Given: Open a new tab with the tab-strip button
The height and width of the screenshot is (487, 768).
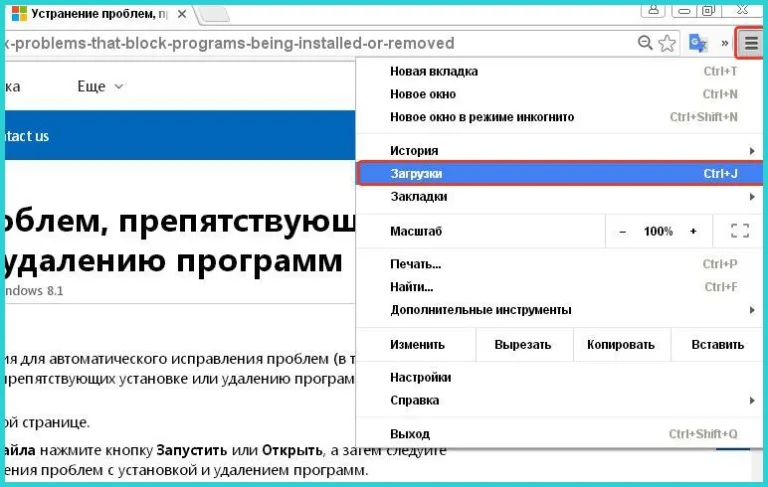Looking at the screenshot, I should pos(213,15).
